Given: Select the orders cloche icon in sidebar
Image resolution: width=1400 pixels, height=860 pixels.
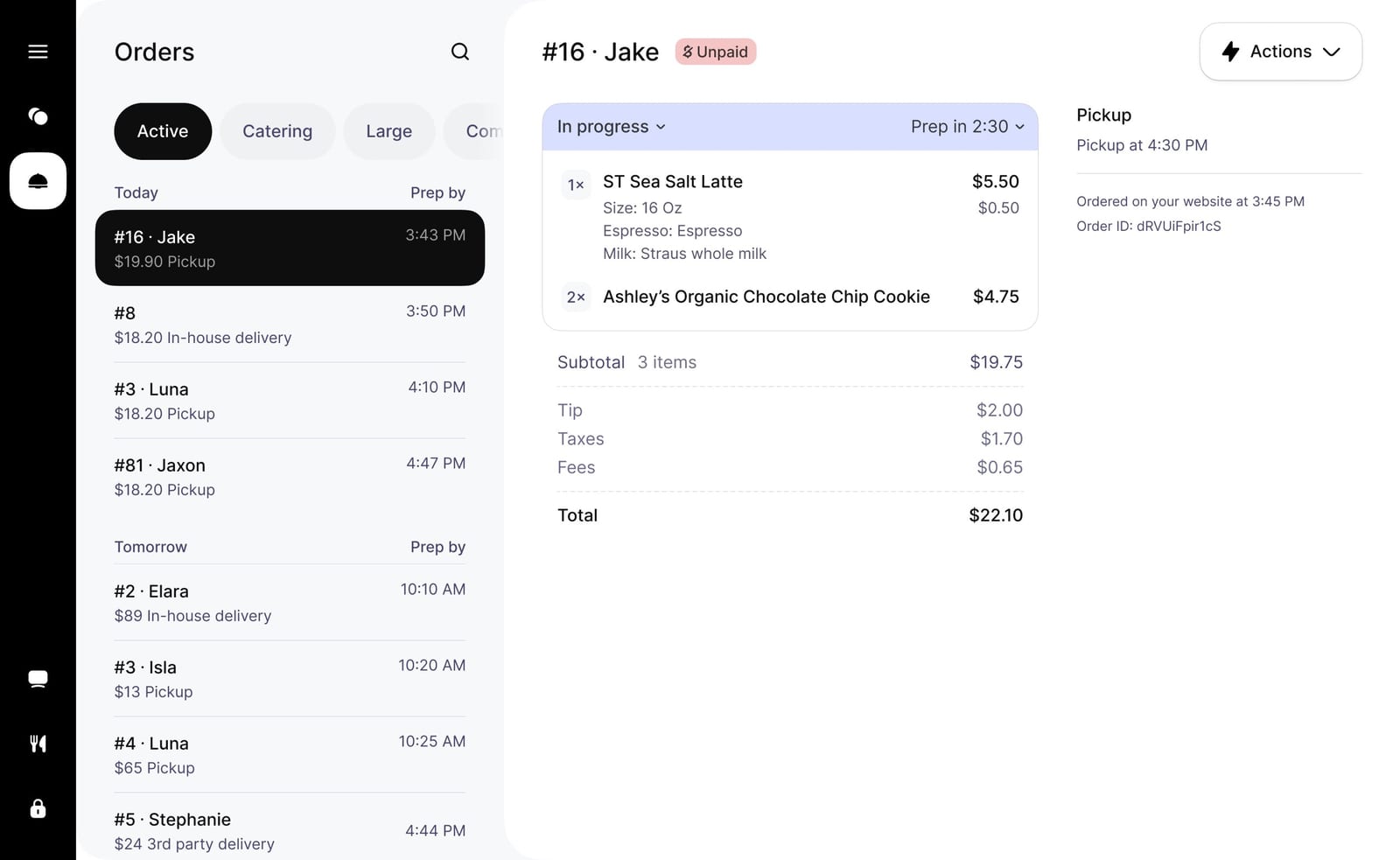Looking at the screenshot, I should click(38, 181).
